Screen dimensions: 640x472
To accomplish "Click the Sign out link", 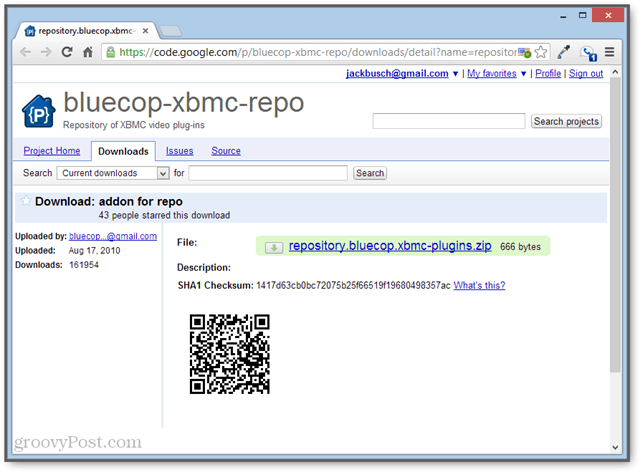I will point(586,73).
